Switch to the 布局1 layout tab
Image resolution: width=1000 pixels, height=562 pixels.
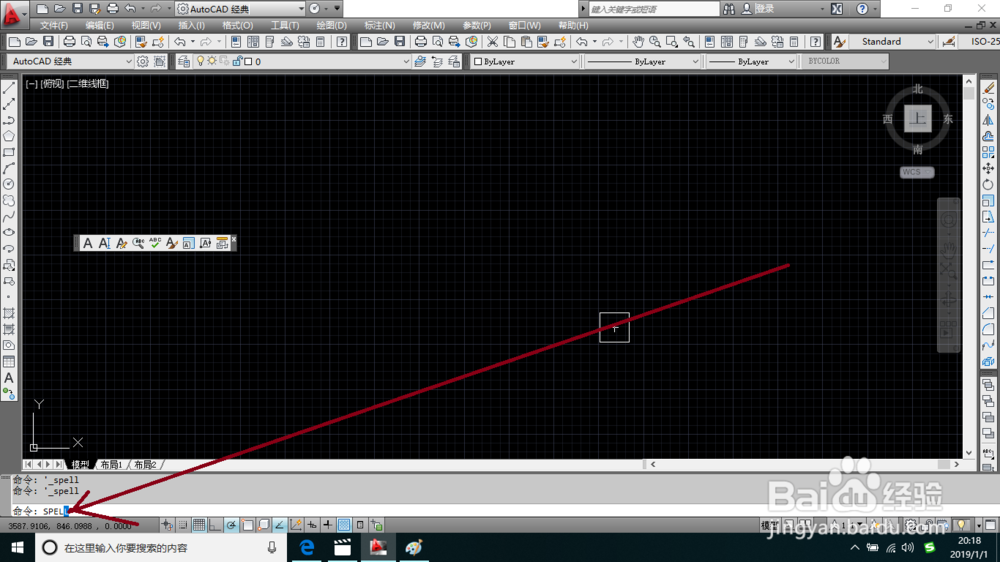pos(111,464)
